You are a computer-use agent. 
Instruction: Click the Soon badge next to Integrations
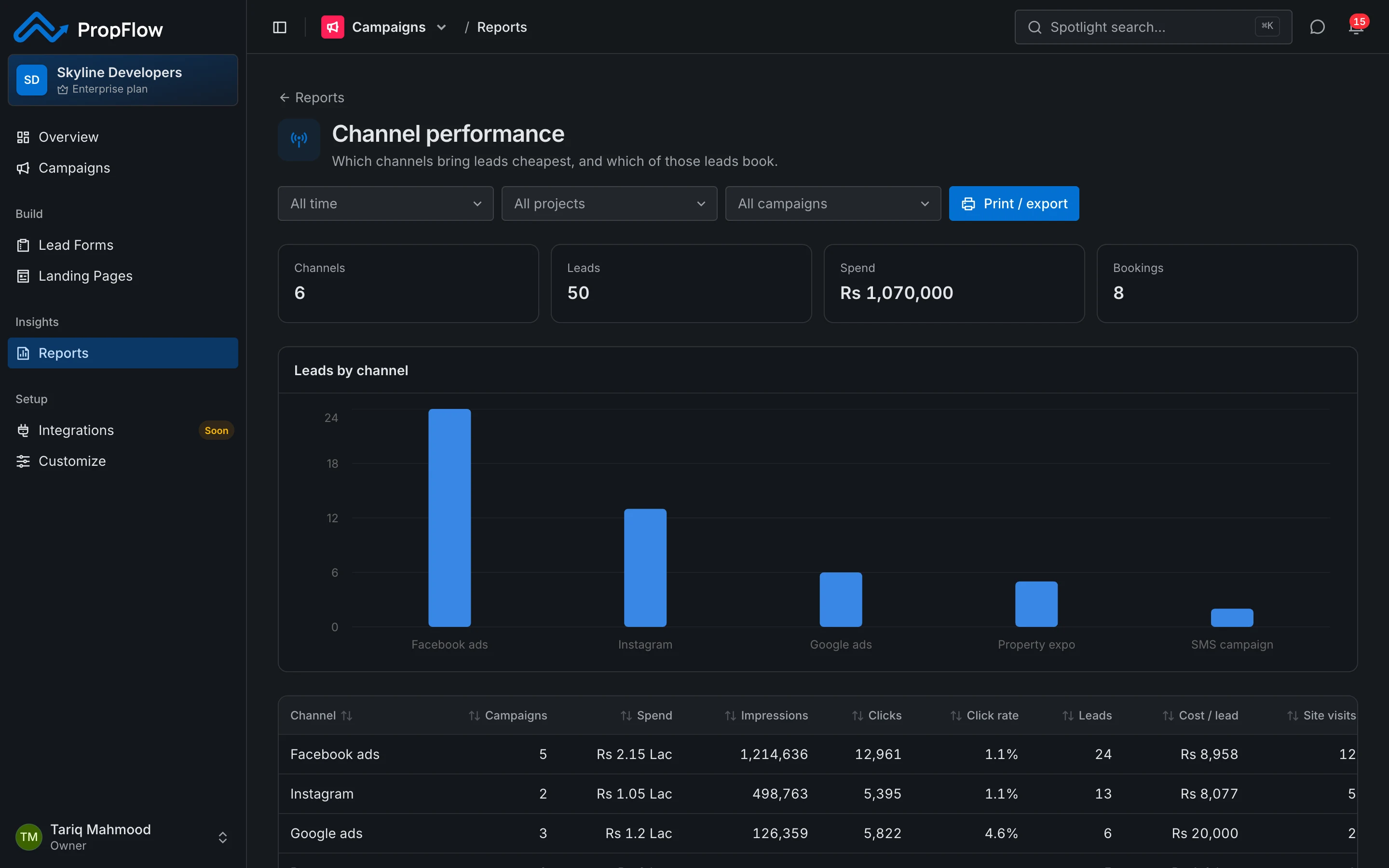tap(217, 431)
